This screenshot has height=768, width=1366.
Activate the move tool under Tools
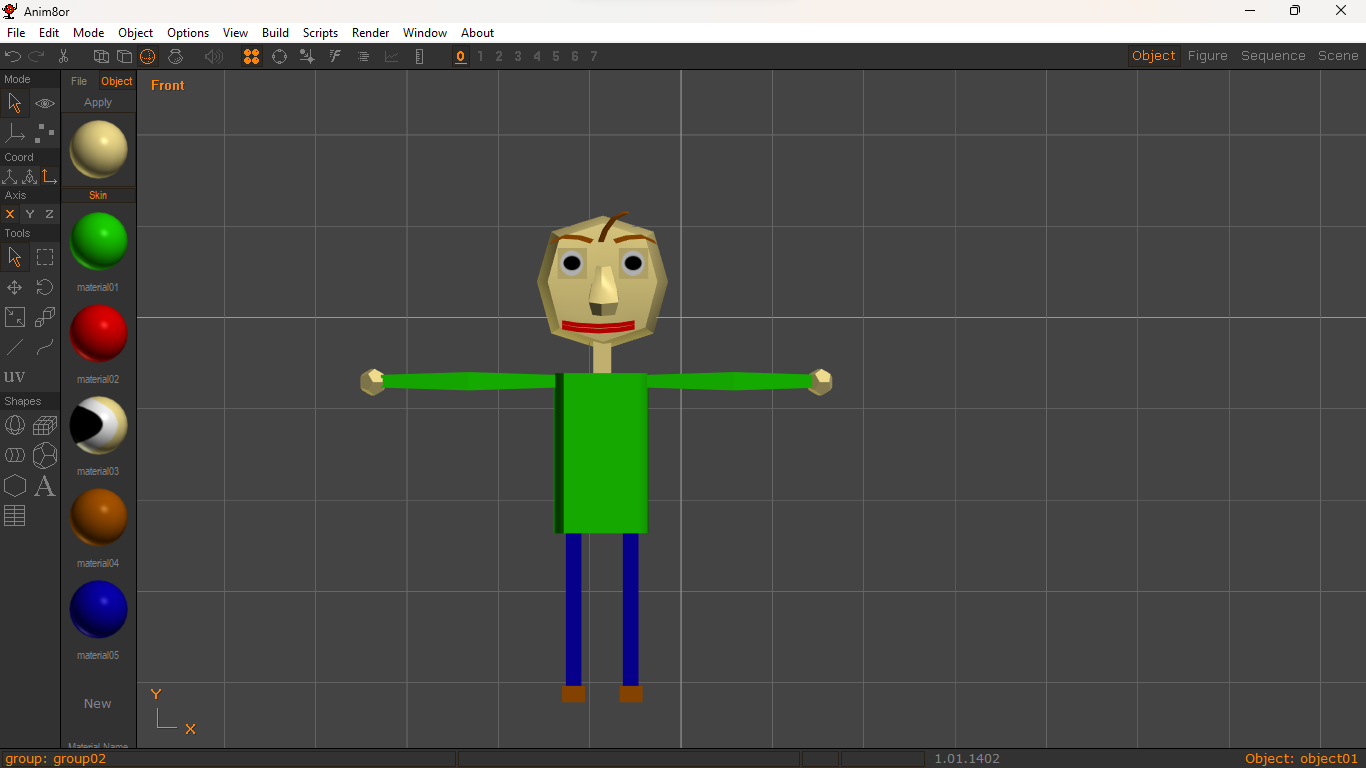(14, 287)
